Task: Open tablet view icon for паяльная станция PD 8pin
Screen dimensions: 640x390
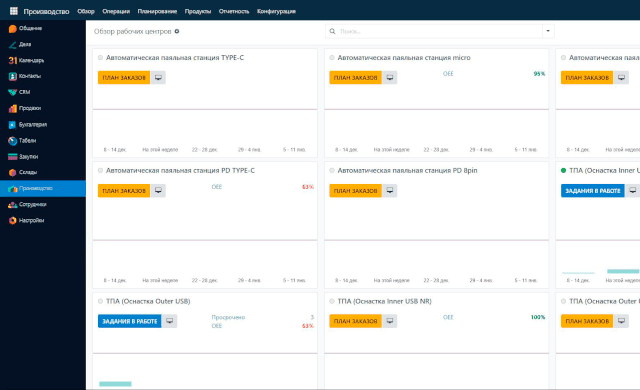Action: pos(390,191)
